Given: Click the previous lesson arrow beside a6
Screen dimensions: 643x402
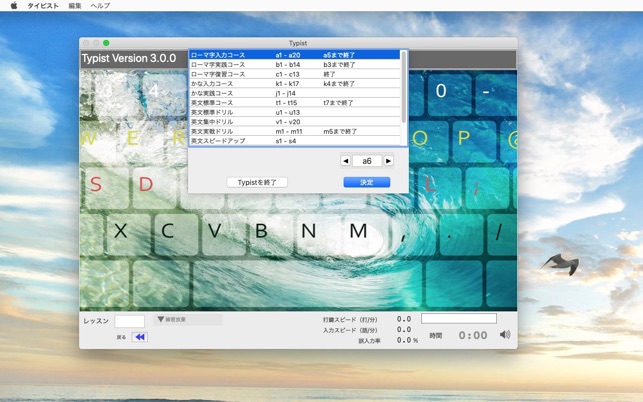Looking at the screenshot, I should [345, 161].
